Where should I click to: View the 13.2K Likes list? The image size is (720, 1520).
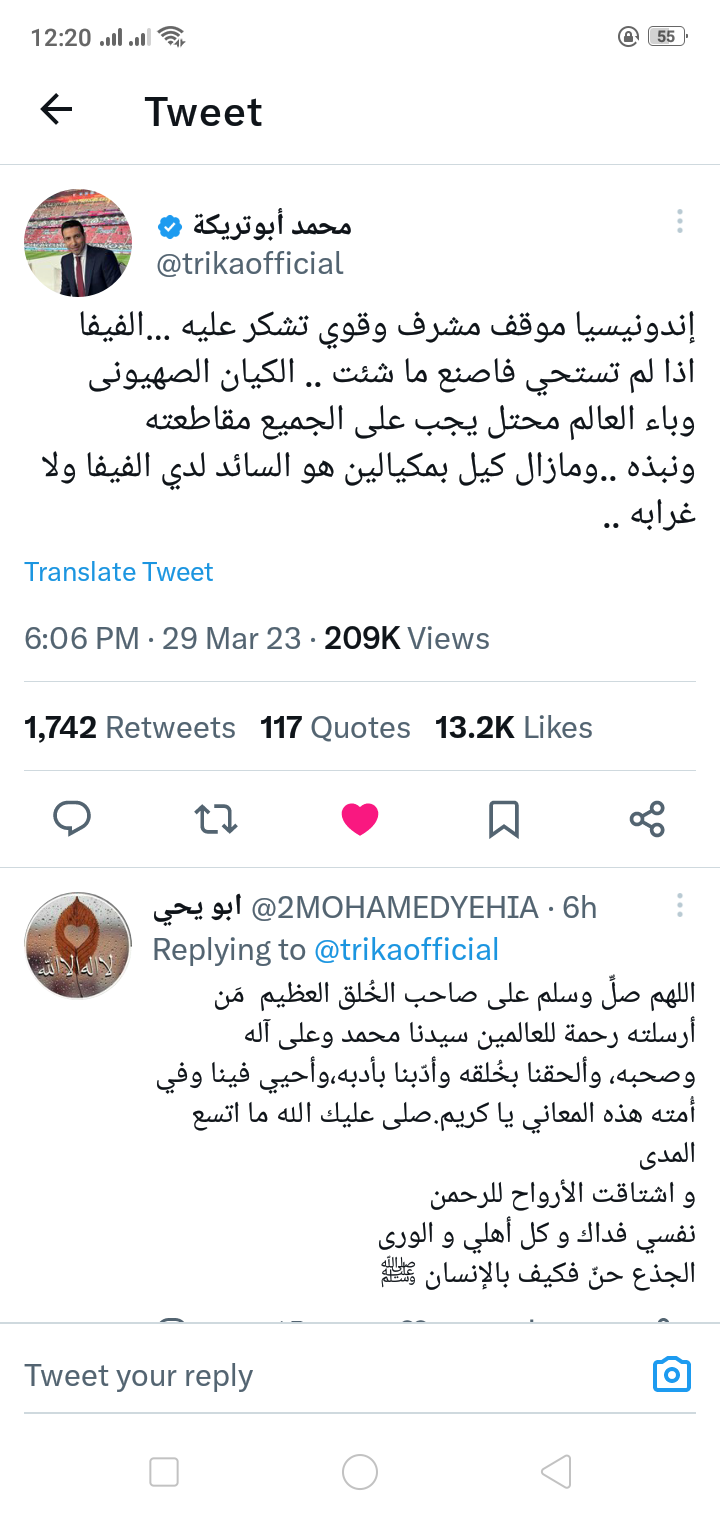pos(513,728)
